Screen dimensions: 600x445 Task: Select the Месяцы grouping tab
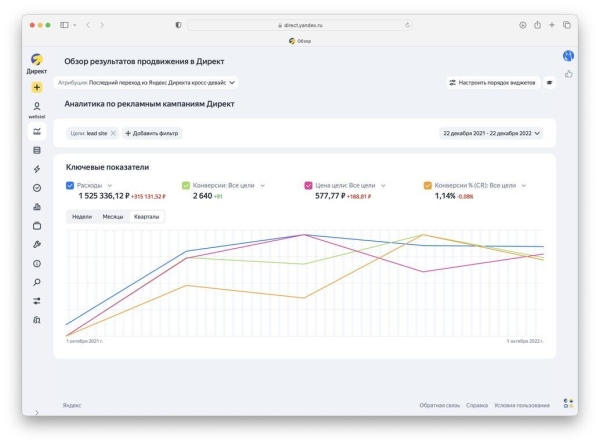pos(113,216)
